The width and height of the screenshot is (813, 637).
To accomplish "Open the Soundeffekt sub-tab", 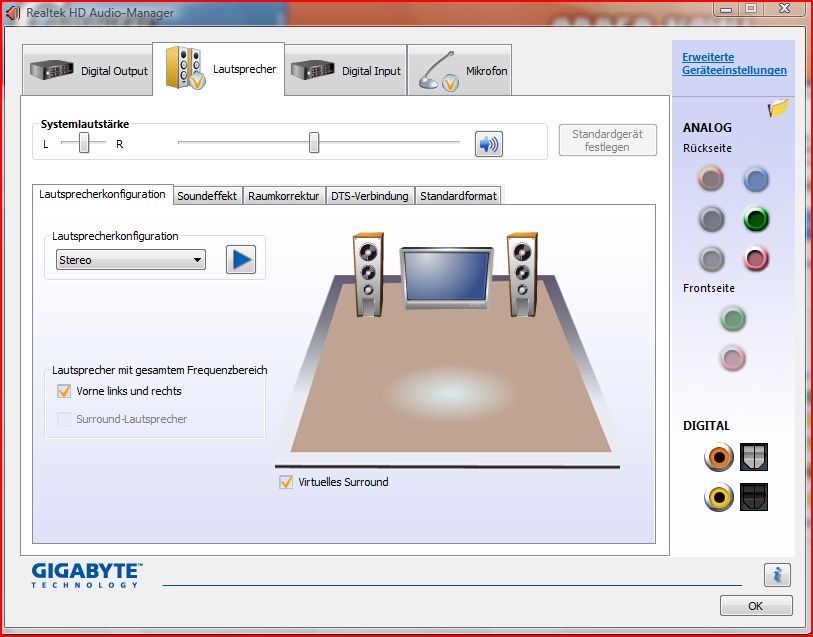I will (x=207, y=196).
